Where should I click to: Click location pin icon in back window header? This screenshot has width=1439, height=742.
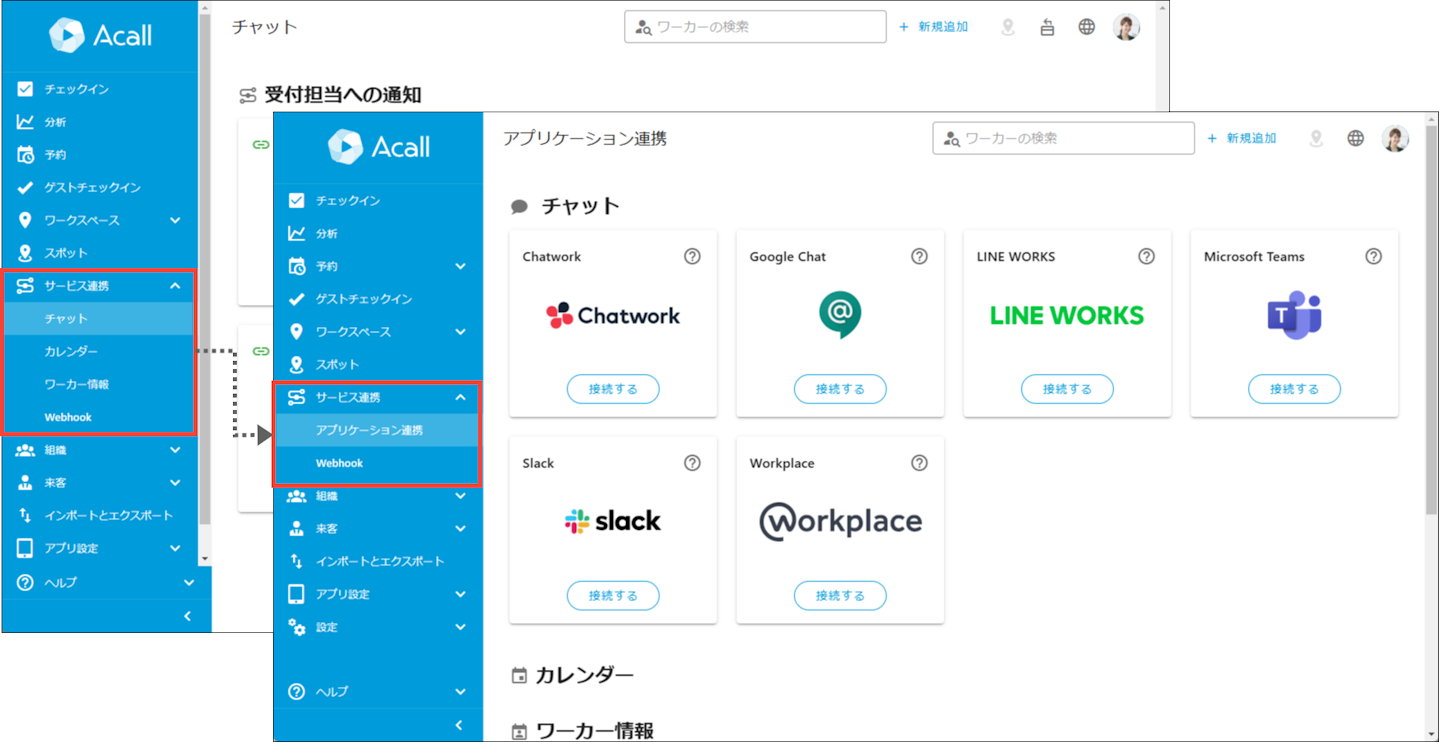1007,27
